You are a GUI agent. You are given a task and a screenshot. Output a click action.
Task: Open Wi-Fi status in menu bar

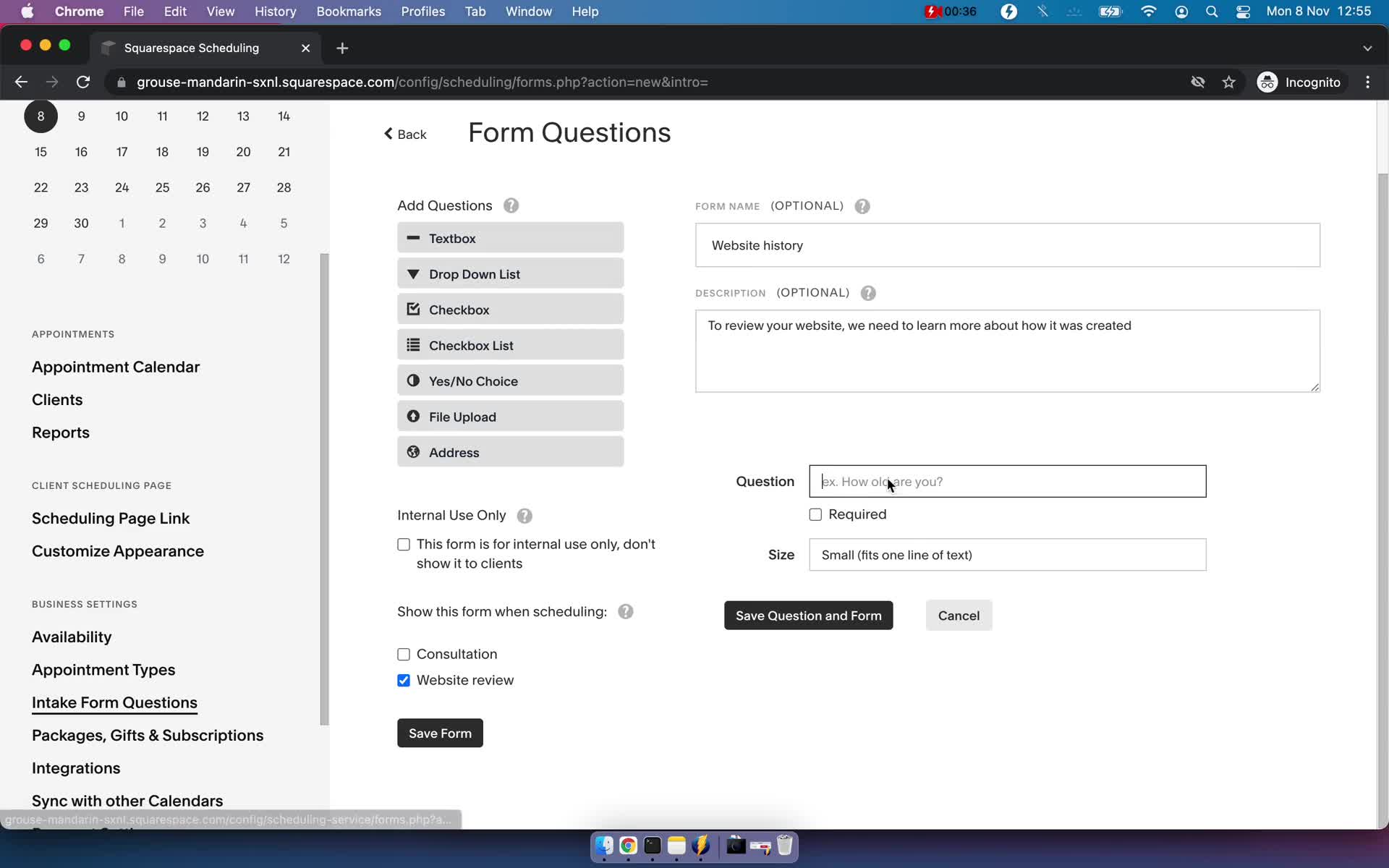[x=1148, y=12]
